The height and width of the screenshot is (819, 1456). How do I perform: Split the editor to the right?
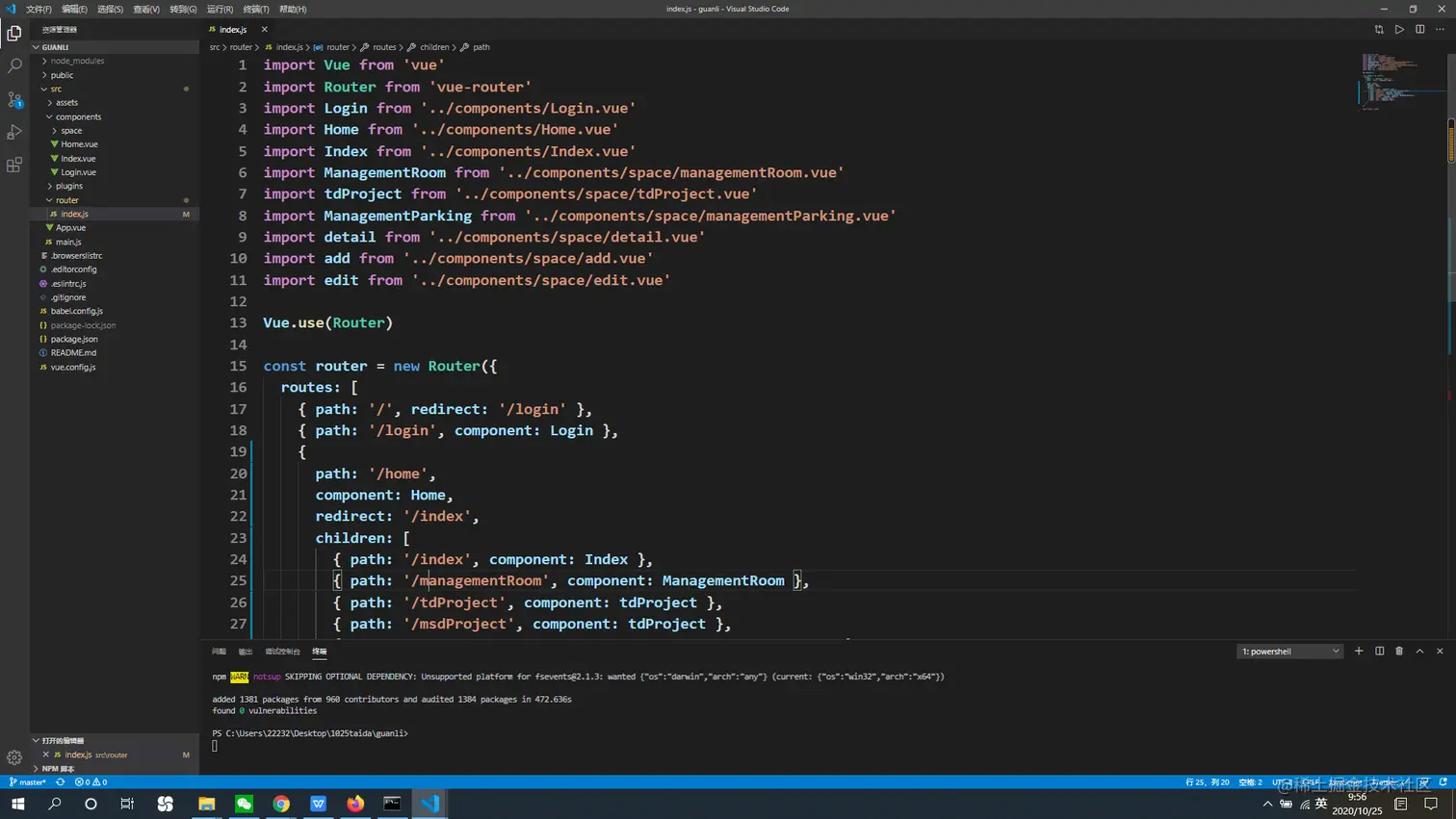[1419, 30]
